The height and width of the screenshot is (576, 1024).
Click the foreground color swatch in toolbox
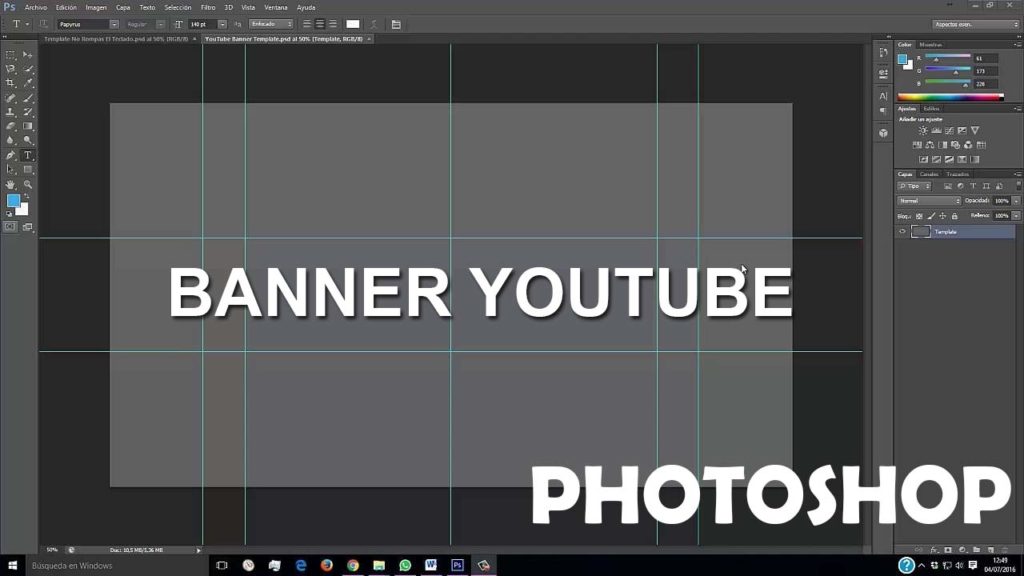(13, 200)
